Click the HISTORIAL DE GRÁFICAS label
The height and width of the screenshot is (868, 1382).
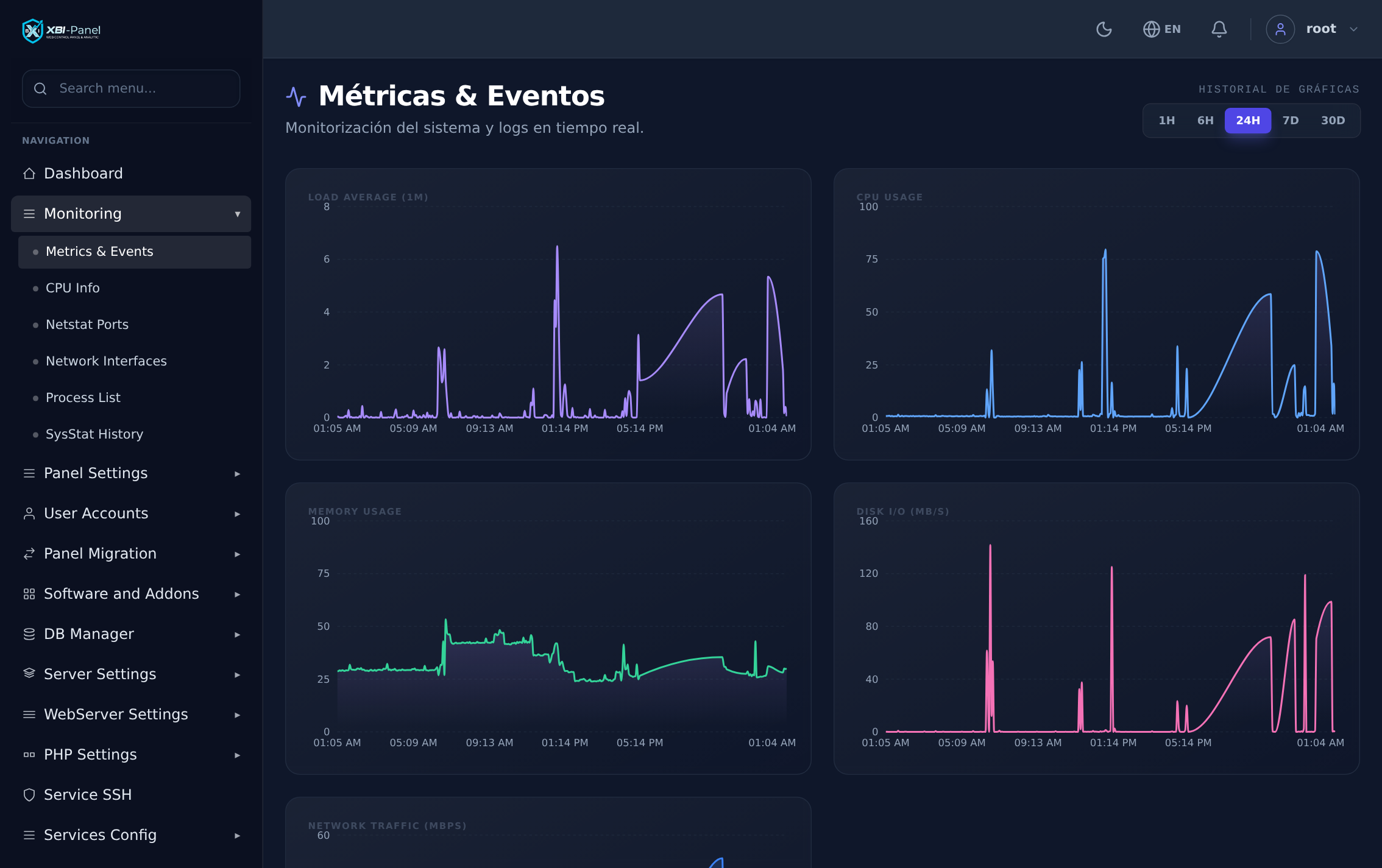point(1278,90)
